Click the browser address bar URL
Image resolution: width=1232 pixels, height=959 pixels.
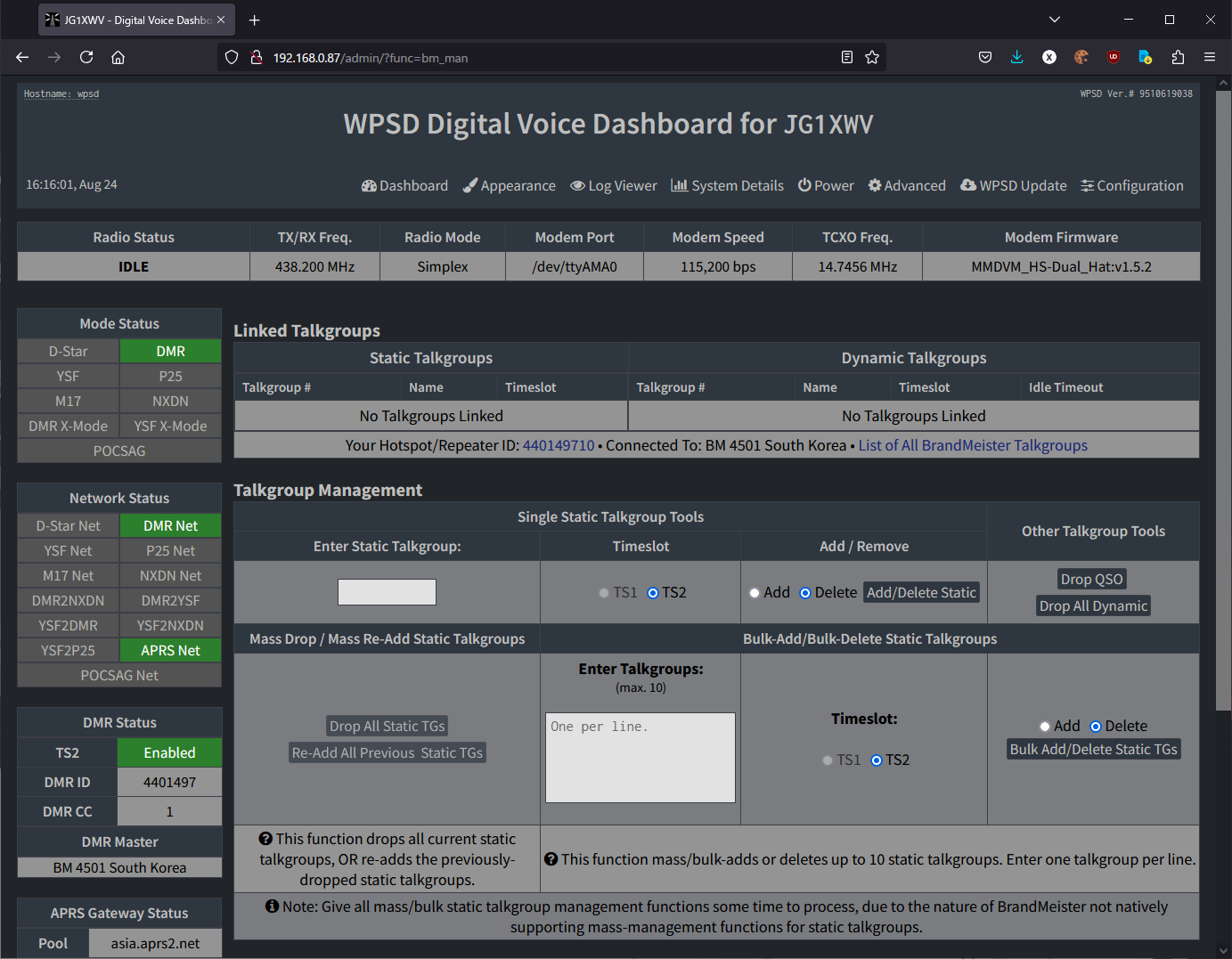tap(370, 58)
